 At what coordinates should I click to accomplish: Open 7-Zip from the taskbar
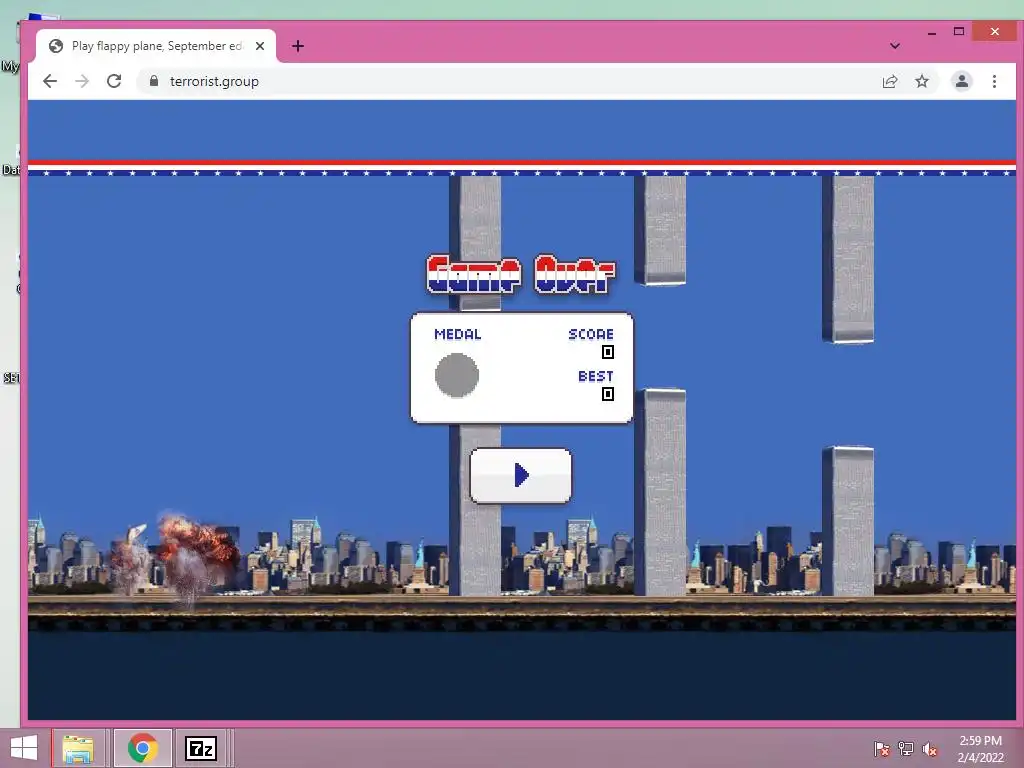click(200, 748)
